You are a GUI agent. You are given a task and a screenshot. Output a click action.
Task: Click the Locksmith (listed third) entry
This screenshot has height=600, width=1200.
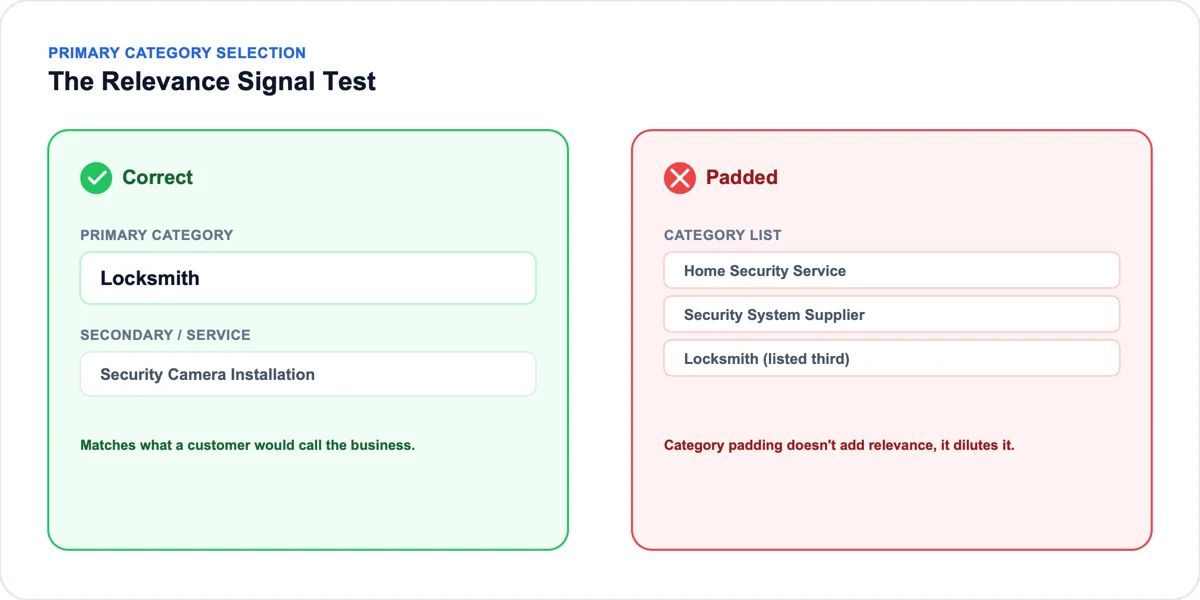coord(892,358)
